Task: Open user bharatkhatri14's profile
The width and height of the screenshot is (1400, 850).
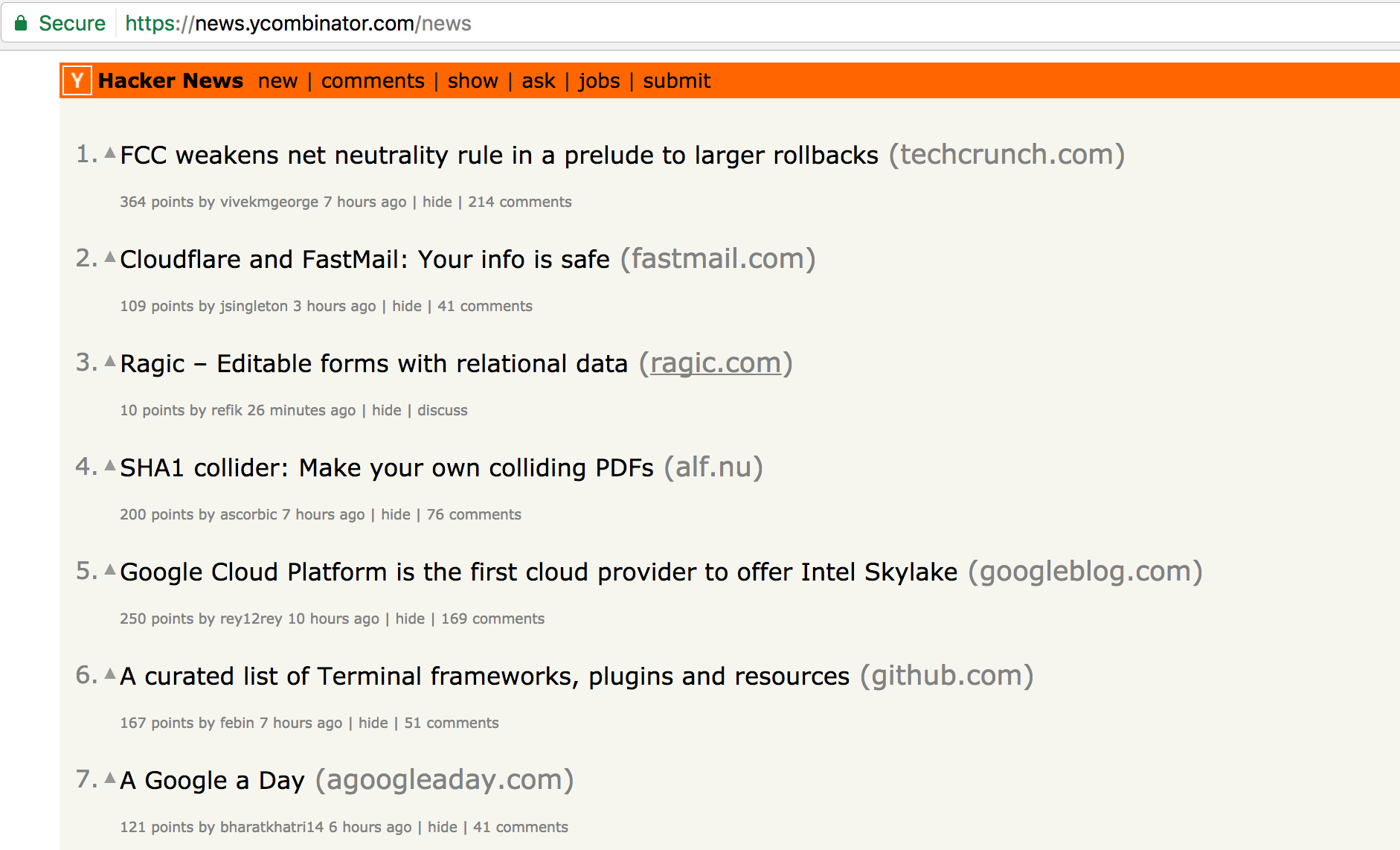Action: pyautogui.click(x=272, y=827)
